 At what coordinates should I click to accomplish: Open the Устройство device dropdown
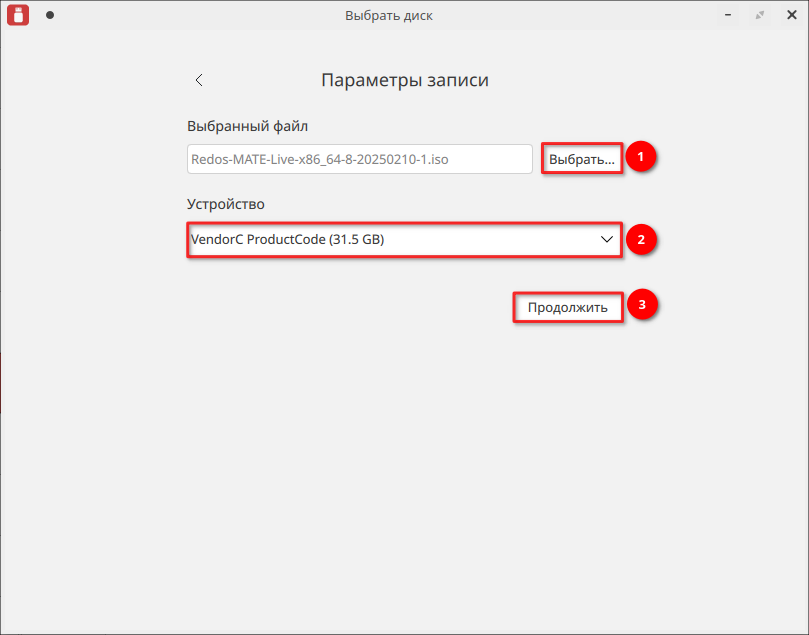404,239
